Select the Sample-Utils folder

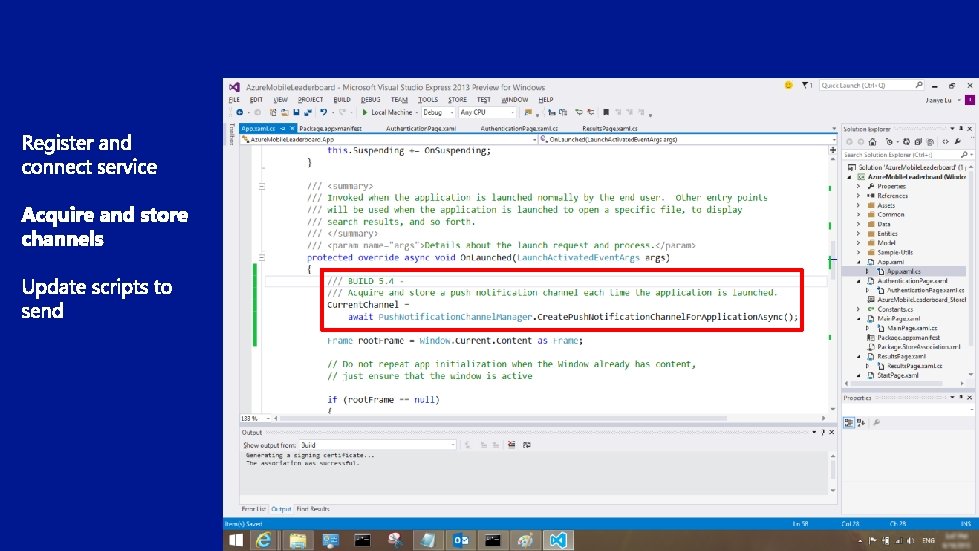895,252
